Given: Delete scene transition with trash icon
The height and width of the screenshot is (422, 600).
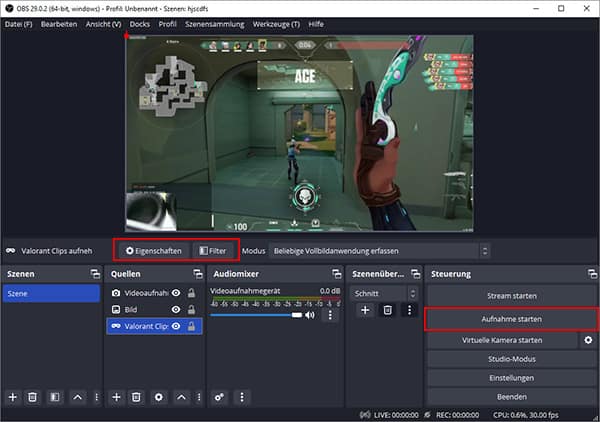Looking at the screenshot, I should click(x=387, y=310).
